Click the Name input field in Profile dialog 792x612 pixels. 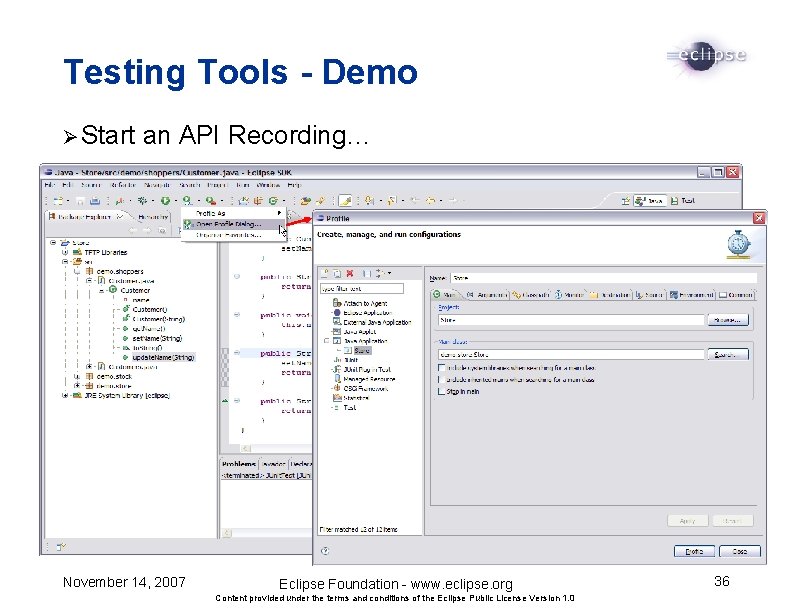click(603, 278)
